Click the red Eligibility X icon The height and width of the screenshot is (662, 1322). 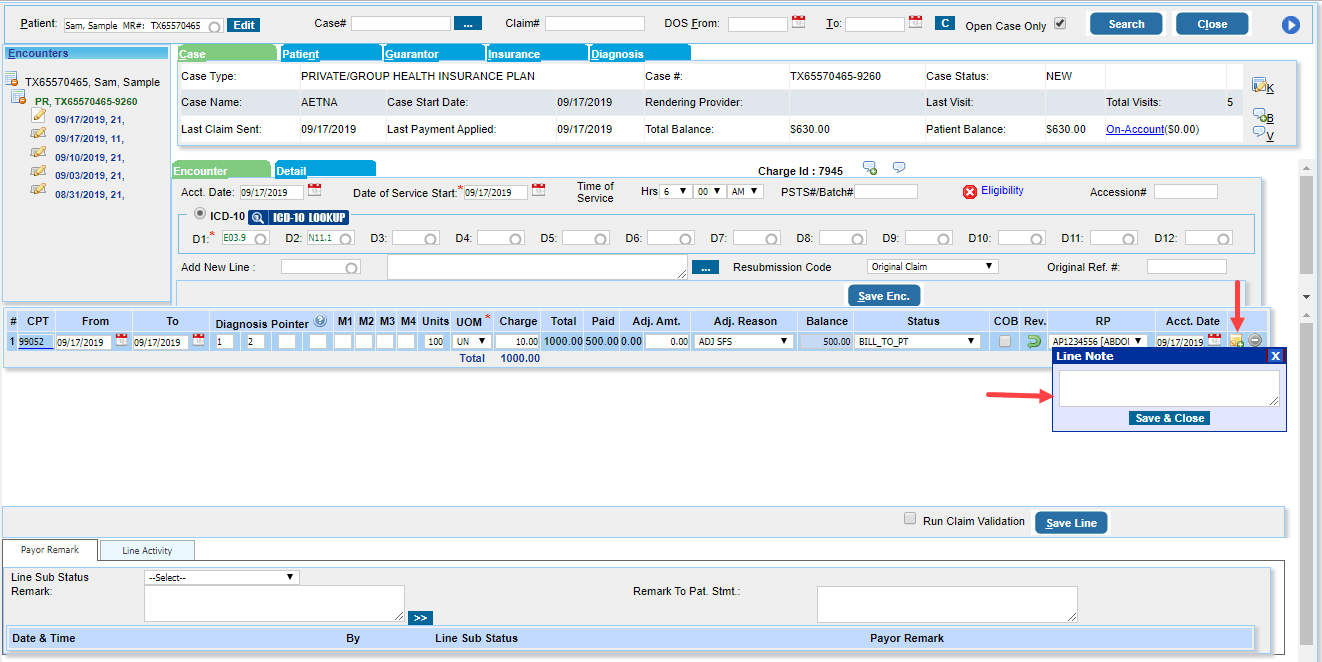point(969,192)
